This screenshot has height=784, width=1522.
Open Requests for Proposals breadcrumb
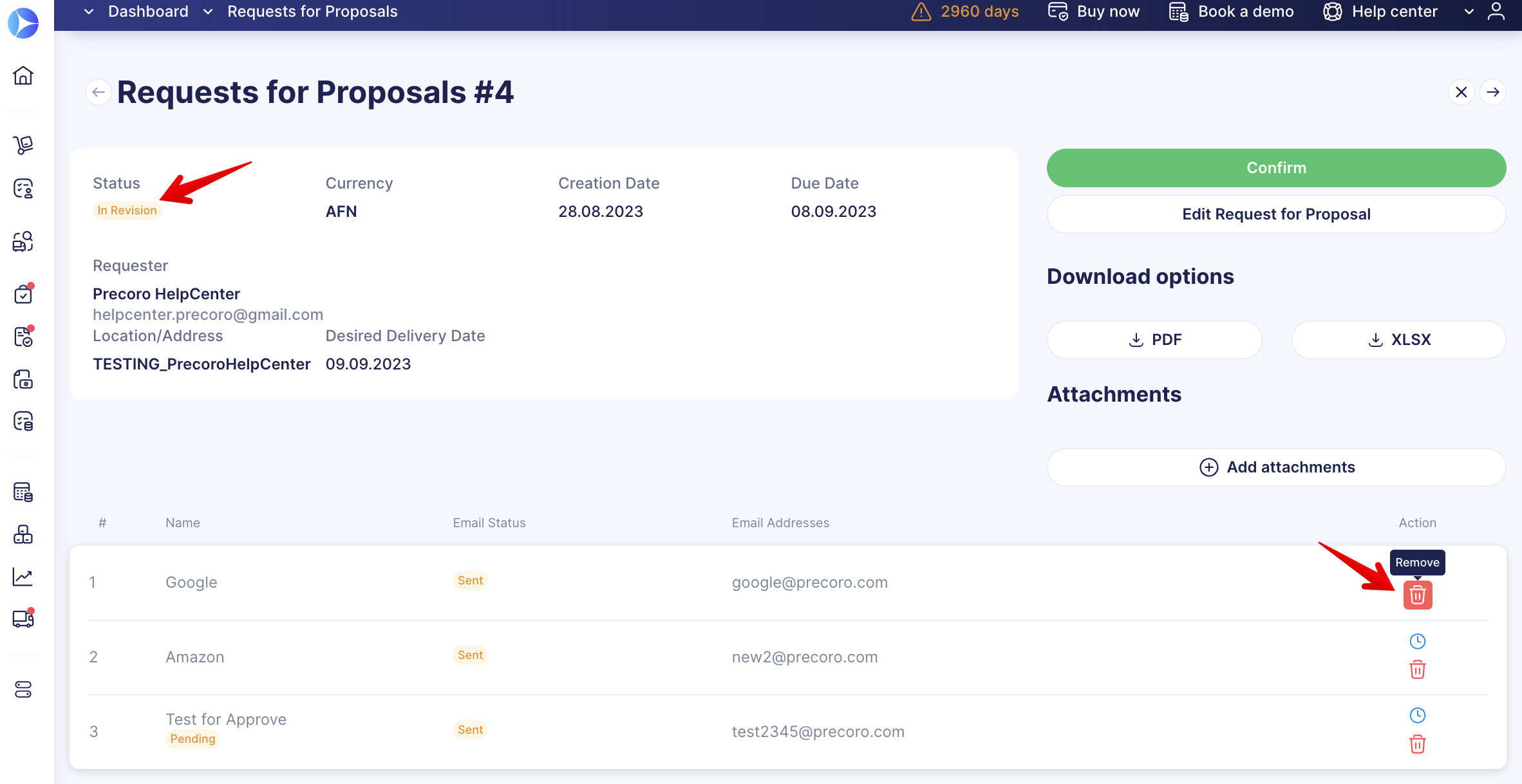click(x=312, y=12)
